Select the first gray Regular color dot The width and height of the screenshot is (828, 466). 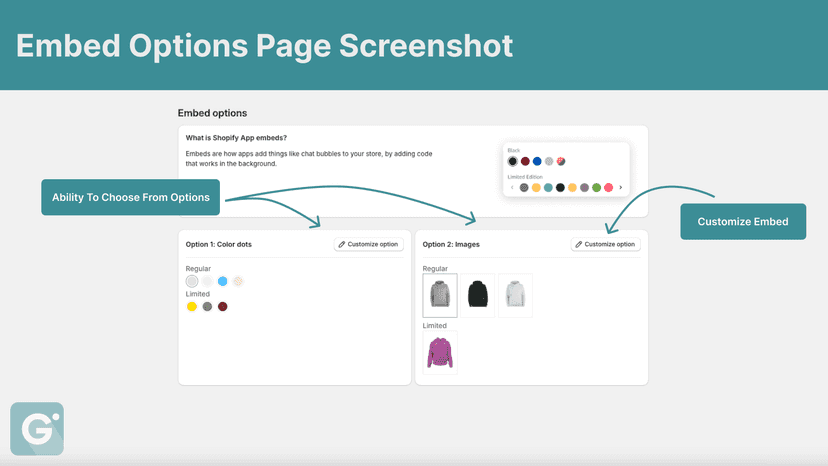point(192,281)
